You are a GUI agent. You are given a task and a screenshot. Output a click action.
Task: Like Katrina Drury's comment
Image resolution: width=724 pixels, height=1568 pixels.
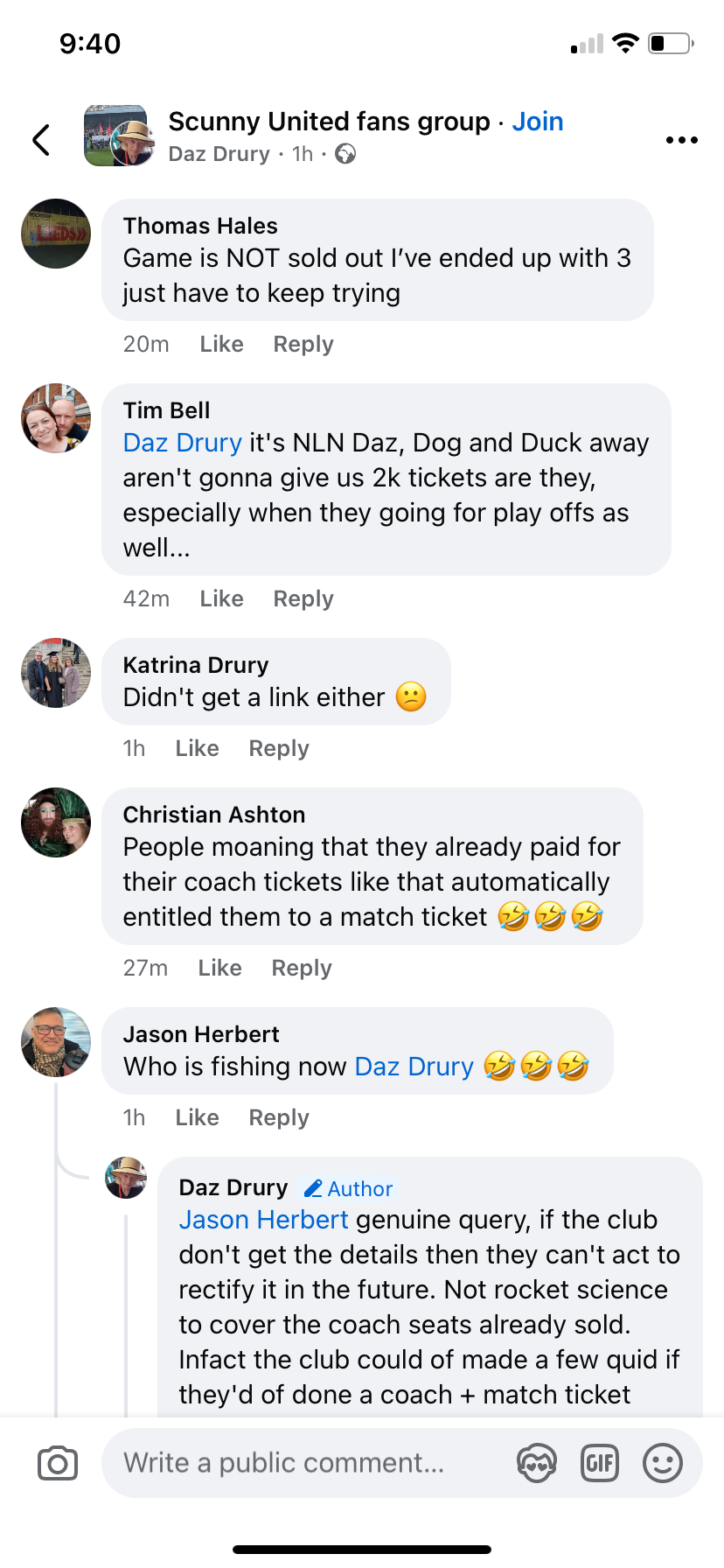[197, 748]
